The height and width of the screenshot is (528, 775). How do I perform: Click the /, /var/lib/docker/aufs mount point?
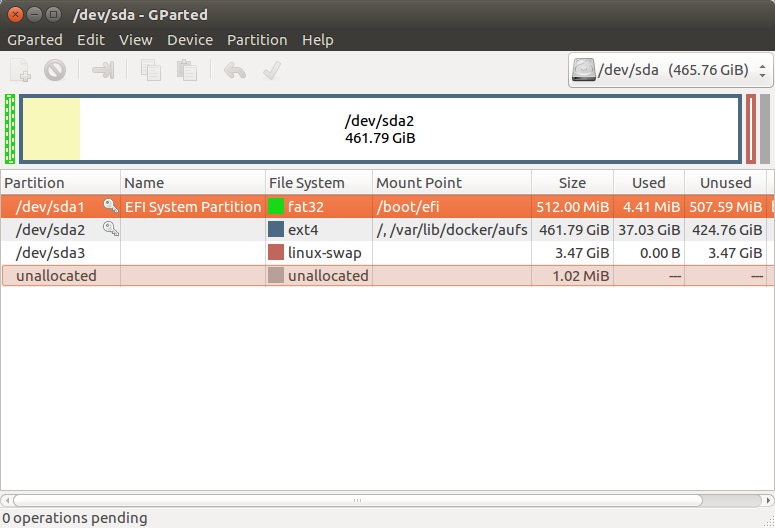(452, 230)
